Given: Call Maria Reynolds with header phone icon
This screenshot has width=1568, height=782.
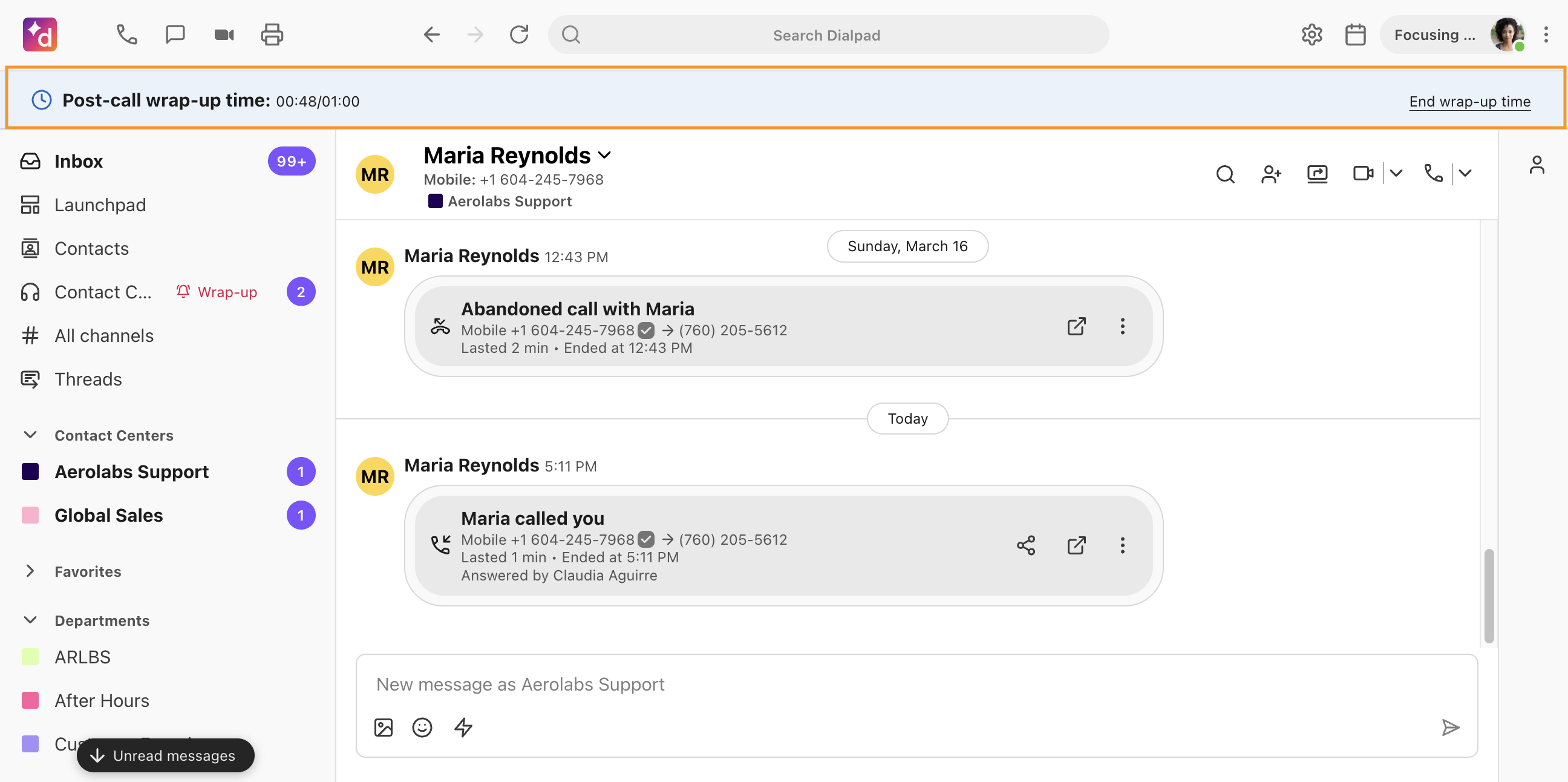Looking at the screenshot, I should point(1433,174).
